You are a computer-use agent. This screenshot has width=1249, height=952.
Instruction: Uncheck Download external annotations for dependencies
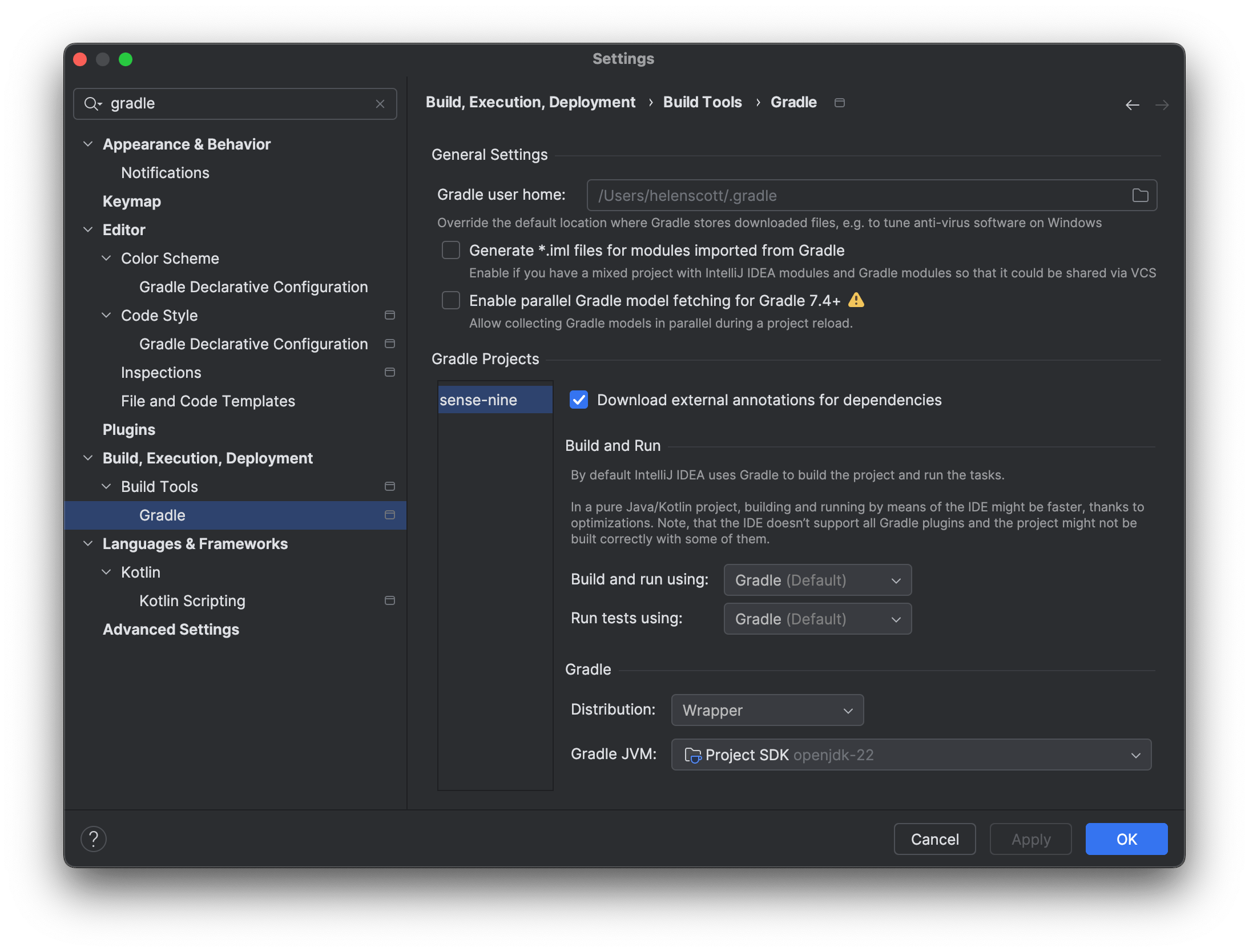point(579,400)
